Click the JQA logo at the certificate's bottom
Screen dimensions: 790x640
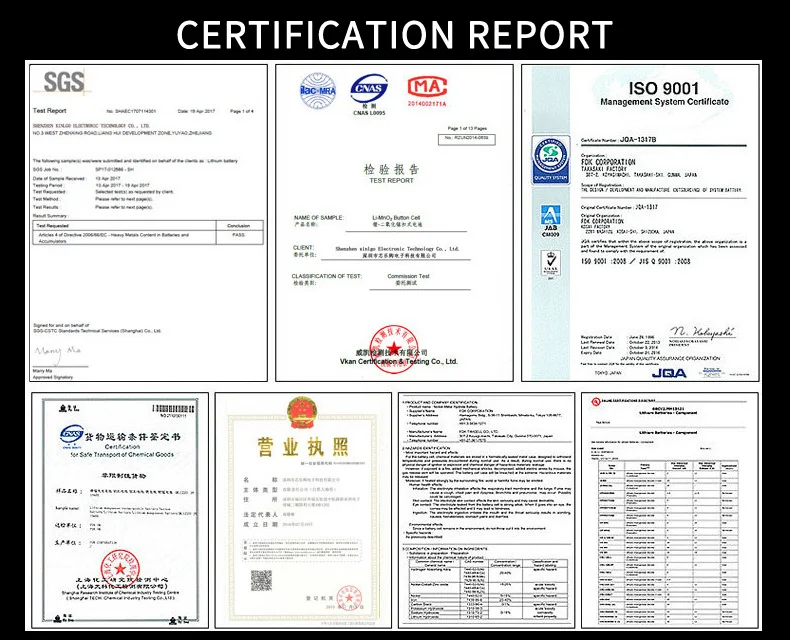click(x=669, y=373)
